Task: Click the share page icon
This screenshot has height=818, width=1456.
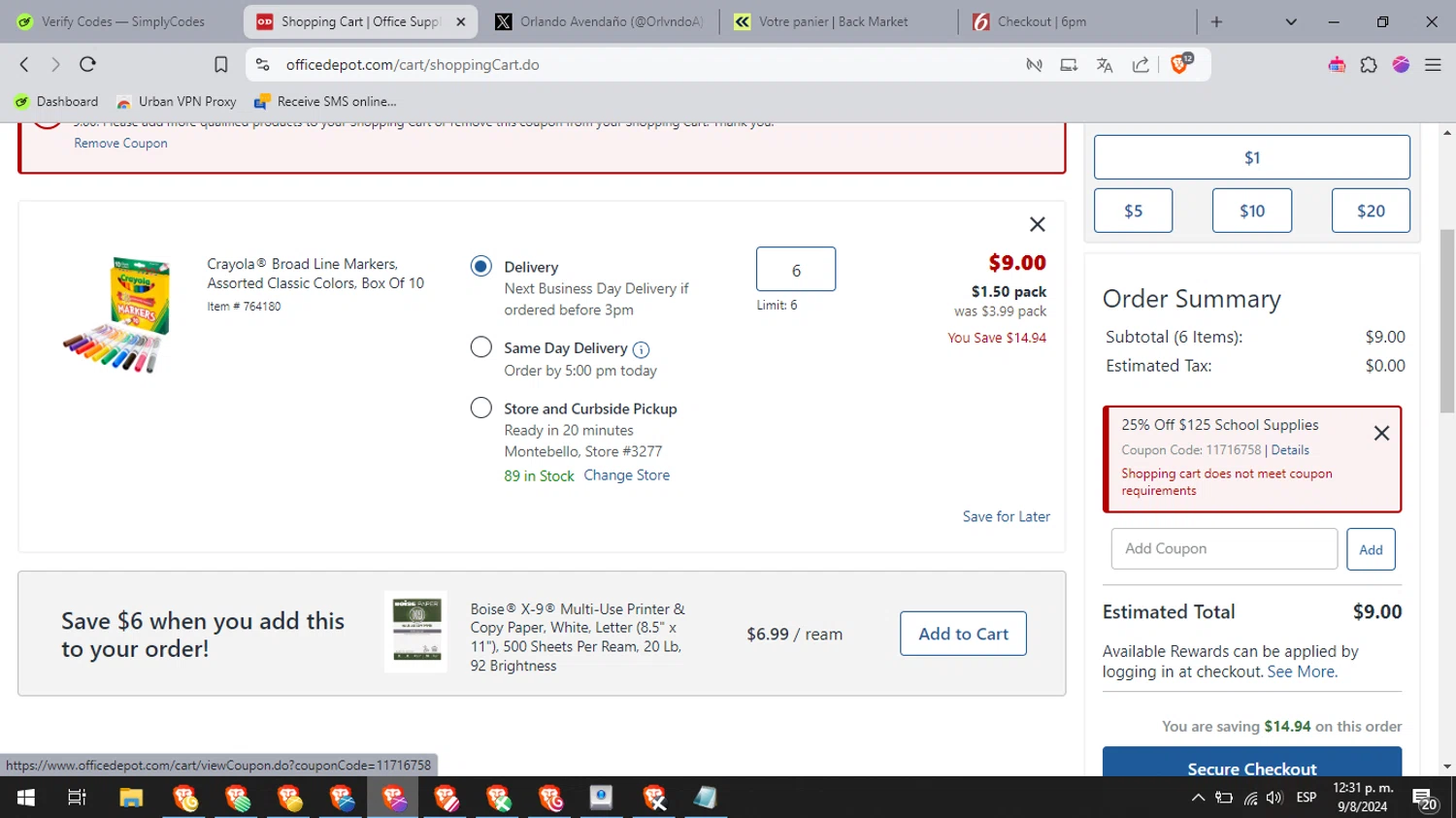Action: [x=1141, y=65]
